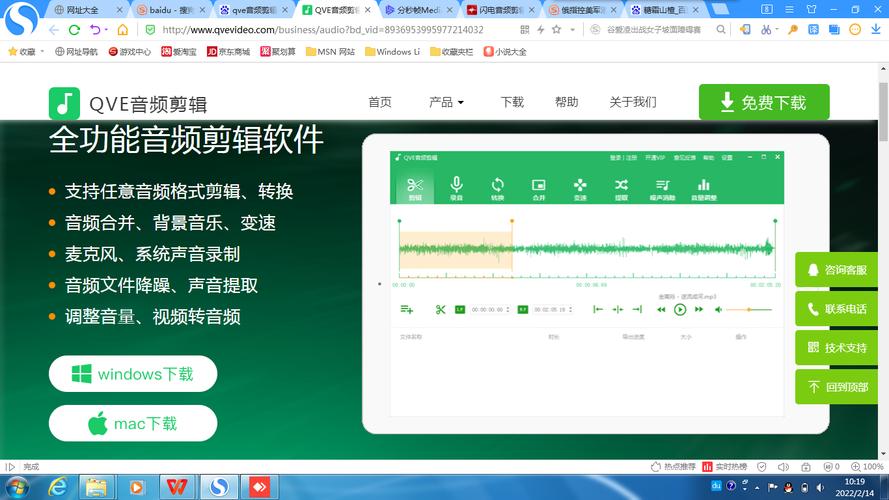Image resolution: width=889 pixels, height=500 pixels.
Task: Click the system volume tray icon
Action: coord(820,487)
